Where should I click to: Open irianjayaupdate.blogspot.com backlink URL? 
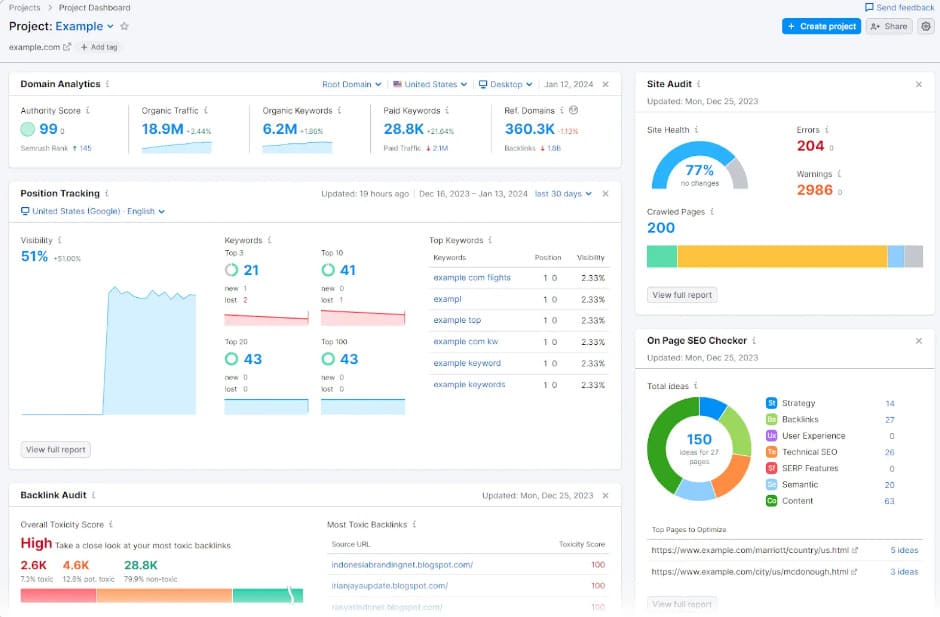(389, 586)
